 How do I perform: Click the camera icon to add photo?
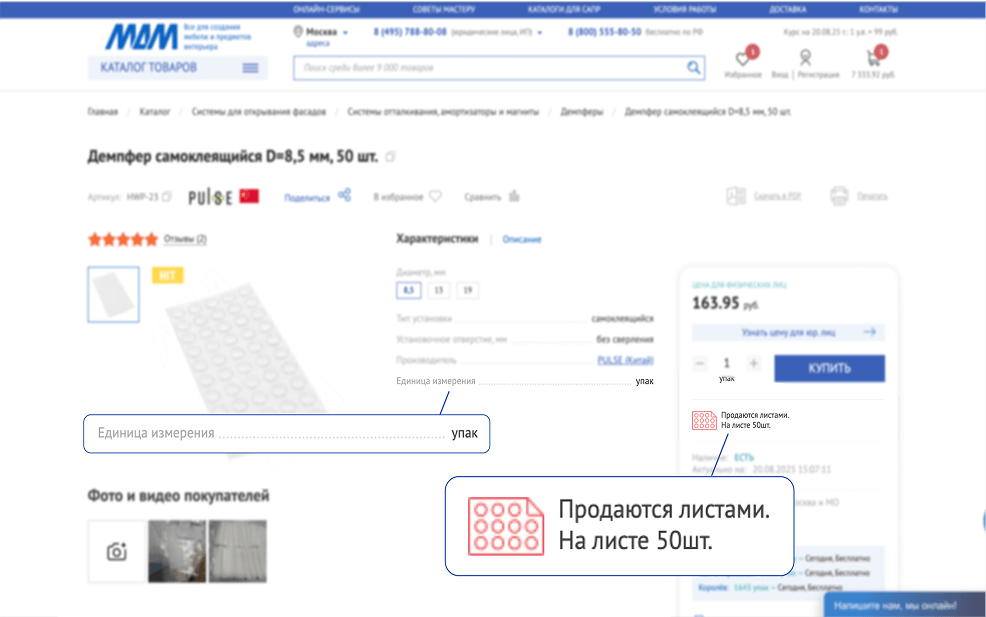click(x=117, y=551)
